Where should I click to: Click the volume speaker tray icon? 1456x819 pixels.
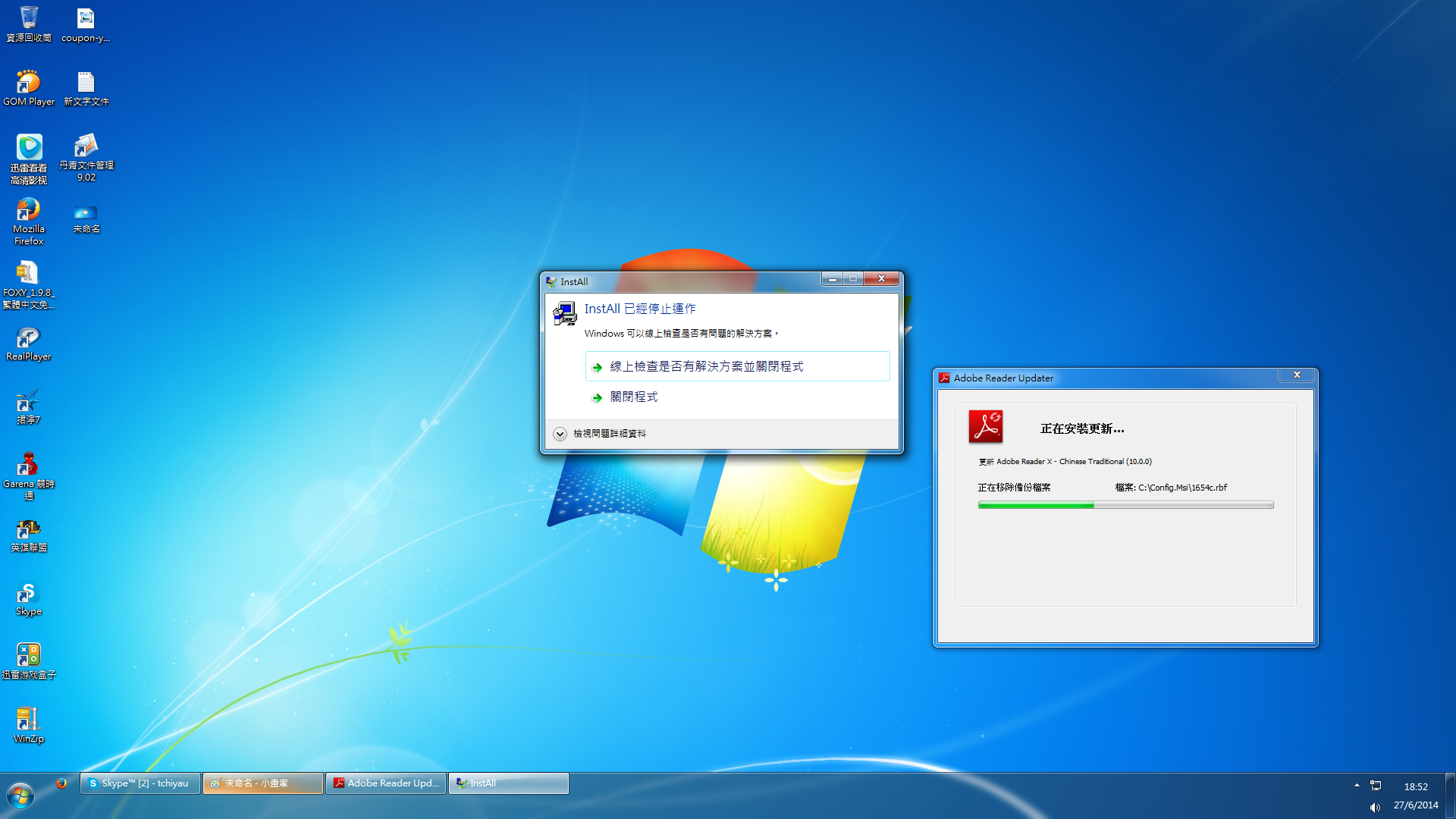pyautogui.click(x=1375, y=807)
